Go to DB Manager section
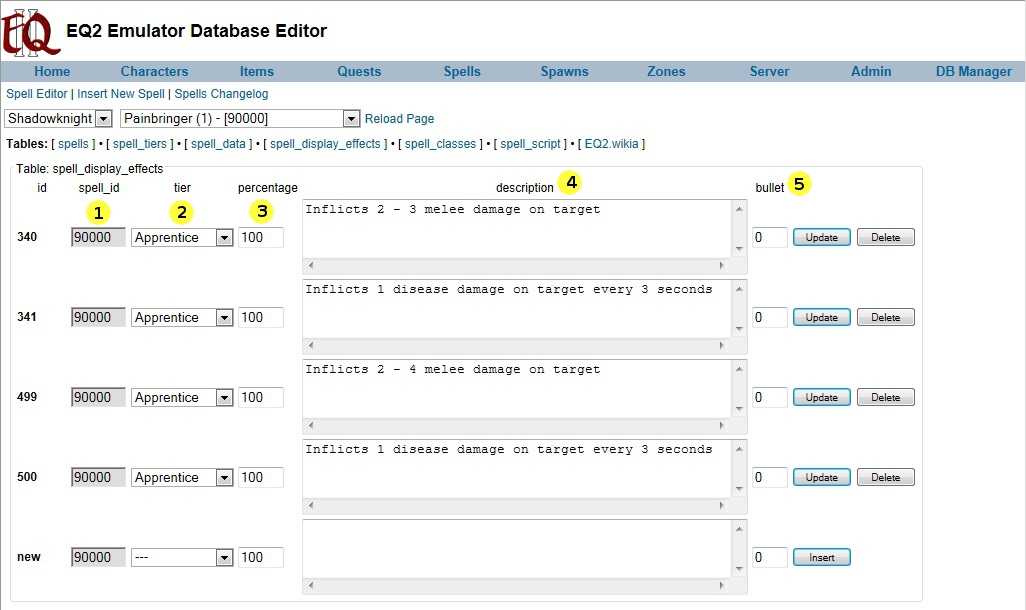The image size is (1026, 610). point(973,71)
